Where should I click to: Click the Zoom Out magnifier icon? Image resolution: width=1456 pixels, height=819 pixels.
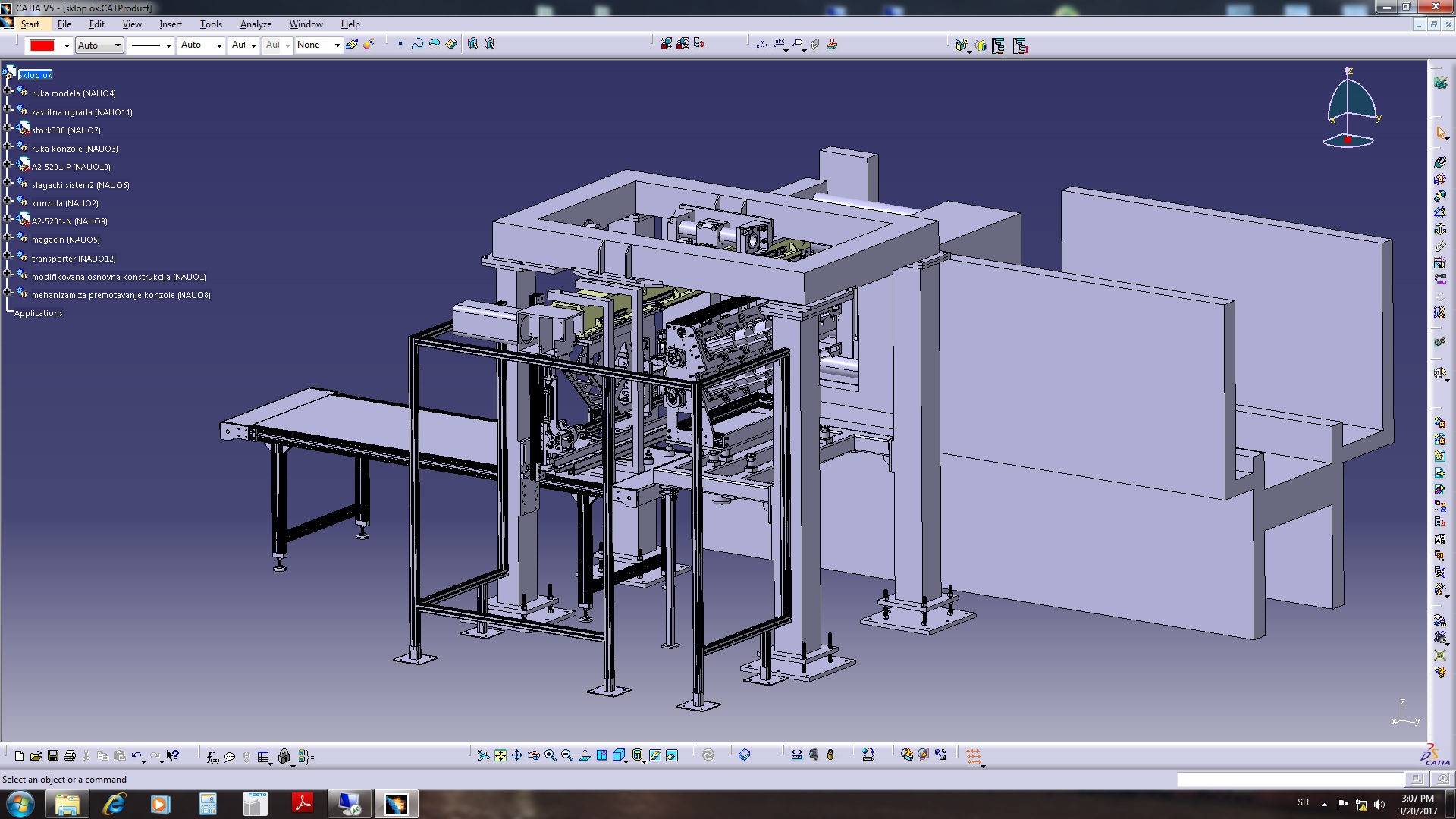coord(567,755)
